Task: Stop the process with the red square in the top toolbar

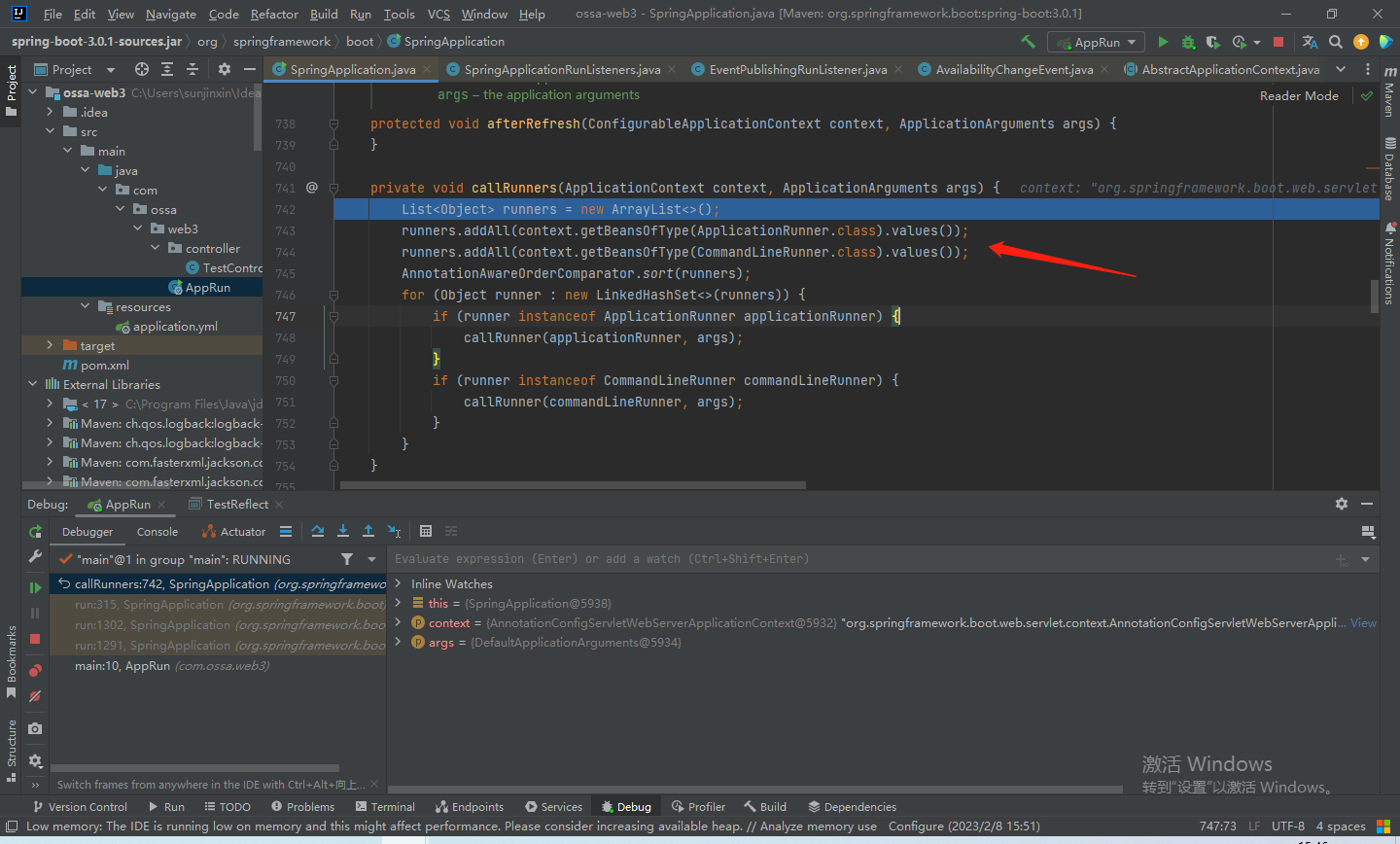Action: [1278, 42]
